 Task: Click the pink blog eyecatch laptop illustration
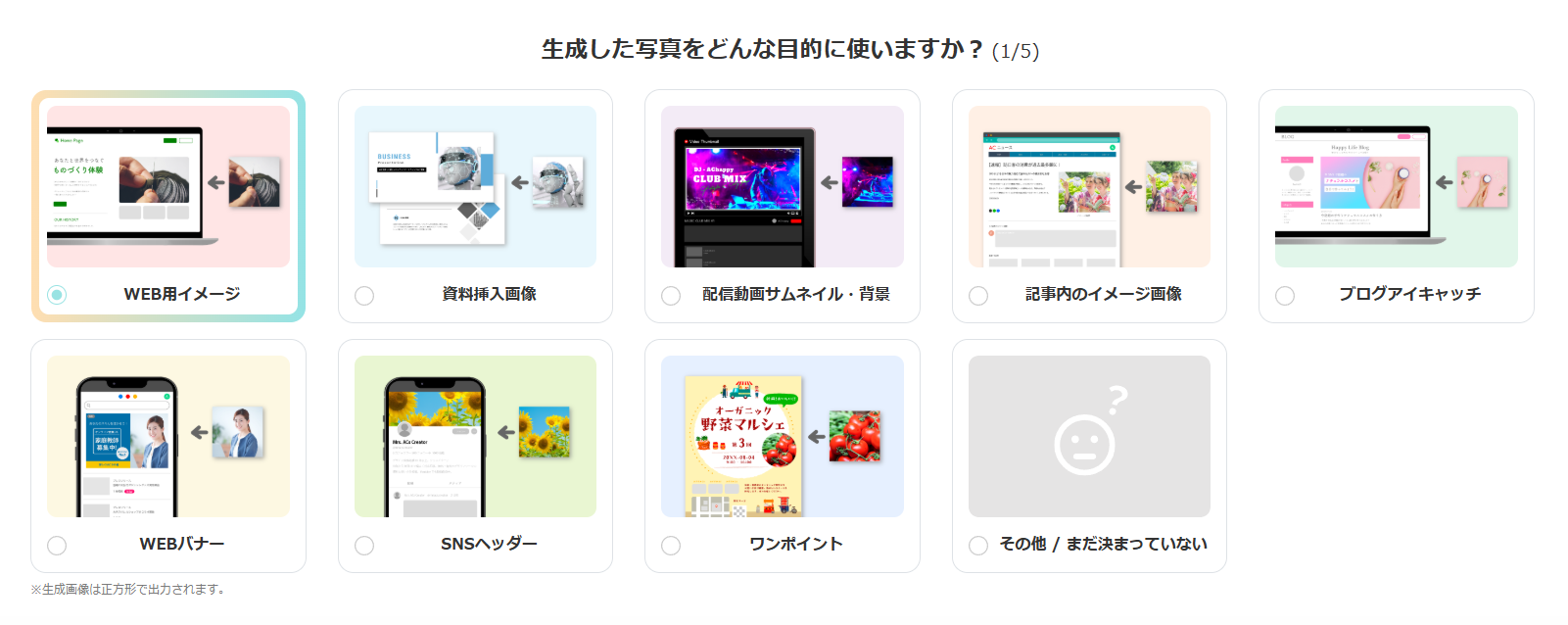coord(1397,186)
